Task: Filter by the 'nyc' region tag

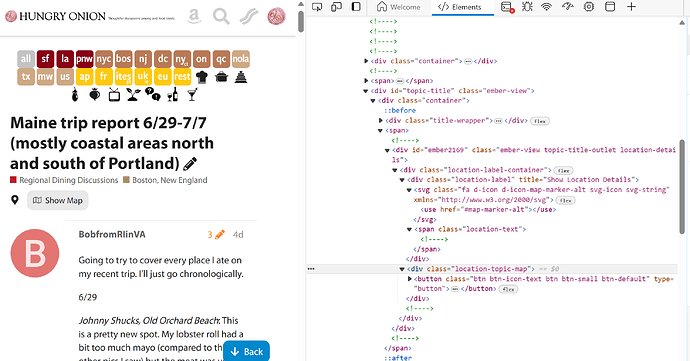Action: (x=104, y=59)
